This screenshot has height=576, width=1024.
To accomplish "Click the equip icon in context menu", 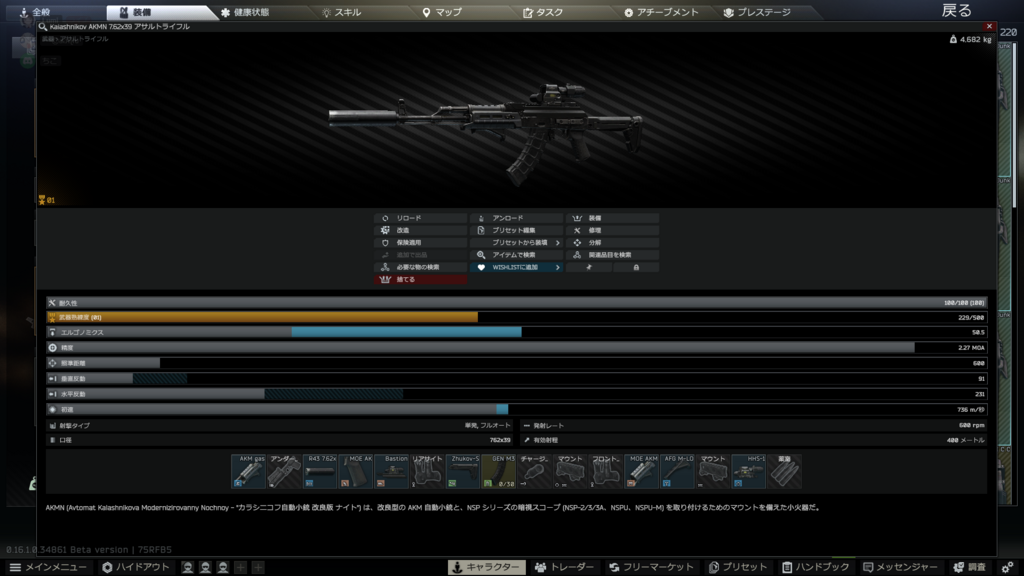I will 577,218.
